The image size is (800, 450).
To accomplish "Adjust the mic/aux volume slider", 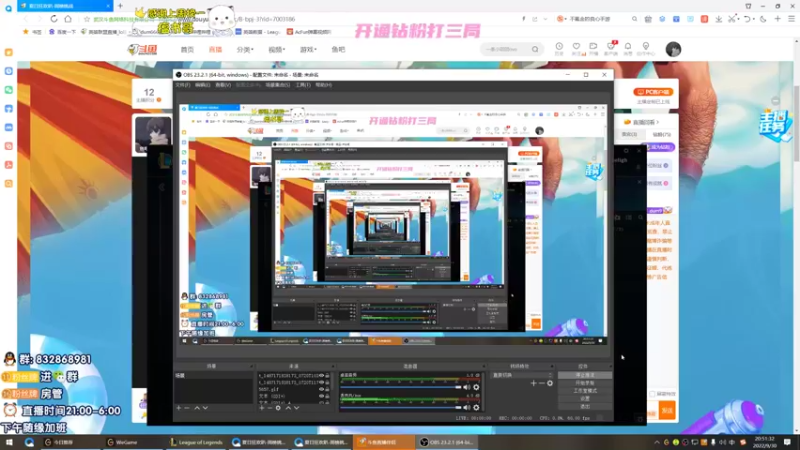I will (x=401, y=408).
